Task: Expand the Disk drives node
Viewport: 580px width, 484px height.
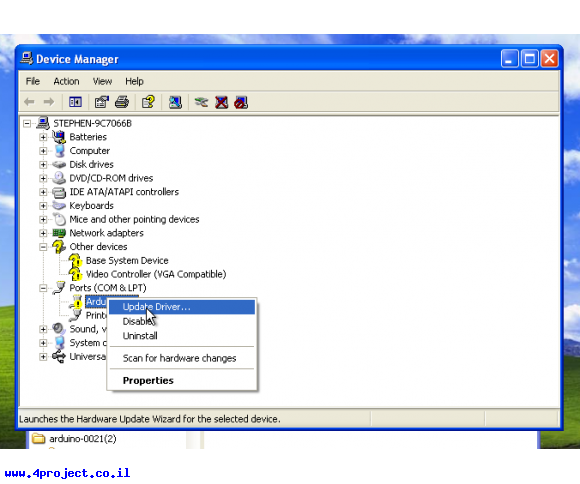Action: [x=43, y=164]
